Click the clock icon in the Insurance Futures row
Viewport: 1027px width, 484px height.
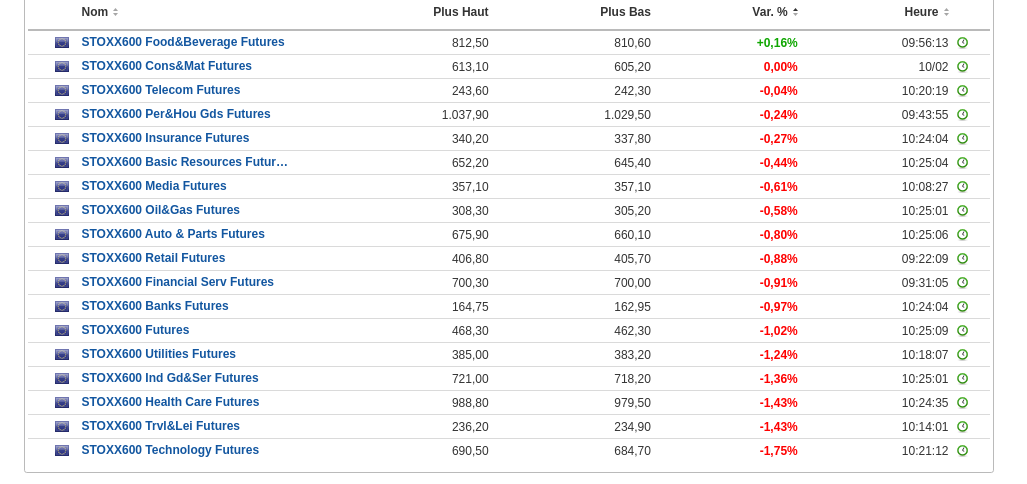tap(962, 139)
